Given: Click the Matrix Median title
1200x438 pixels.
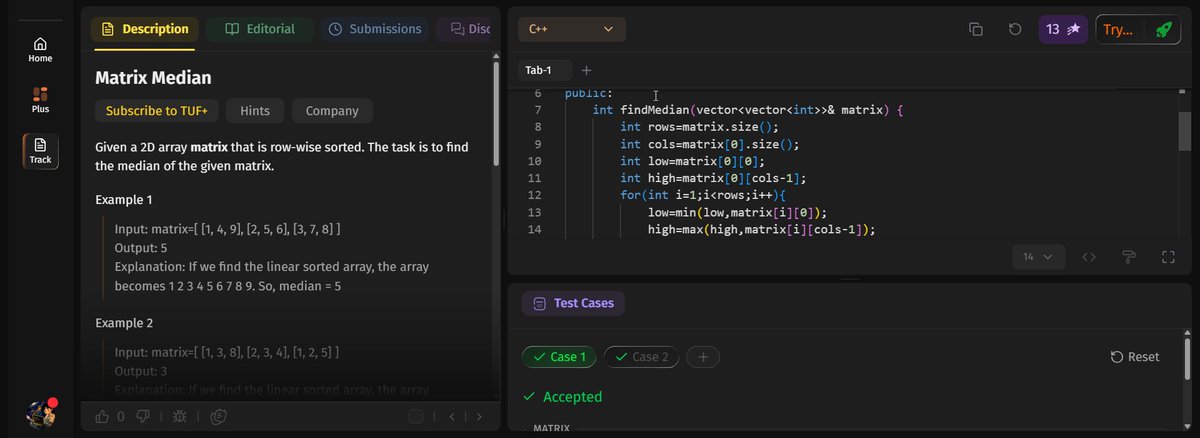Looking at the screenshot, I should (x=153, y=78).
